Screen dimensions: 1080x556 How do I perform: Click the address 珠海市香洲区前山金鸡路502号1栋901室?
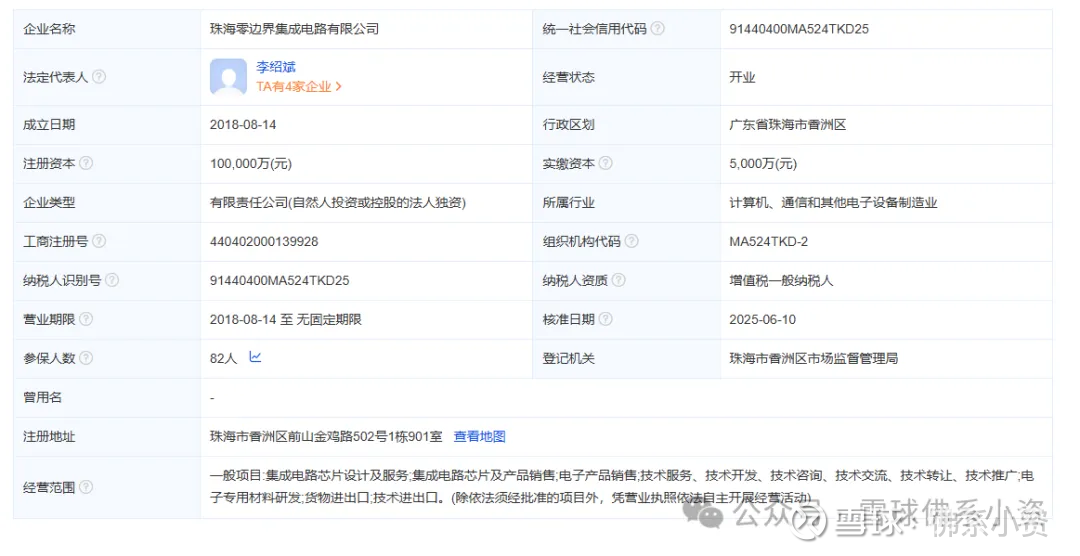pyautogui.click(x=326, y=436)
